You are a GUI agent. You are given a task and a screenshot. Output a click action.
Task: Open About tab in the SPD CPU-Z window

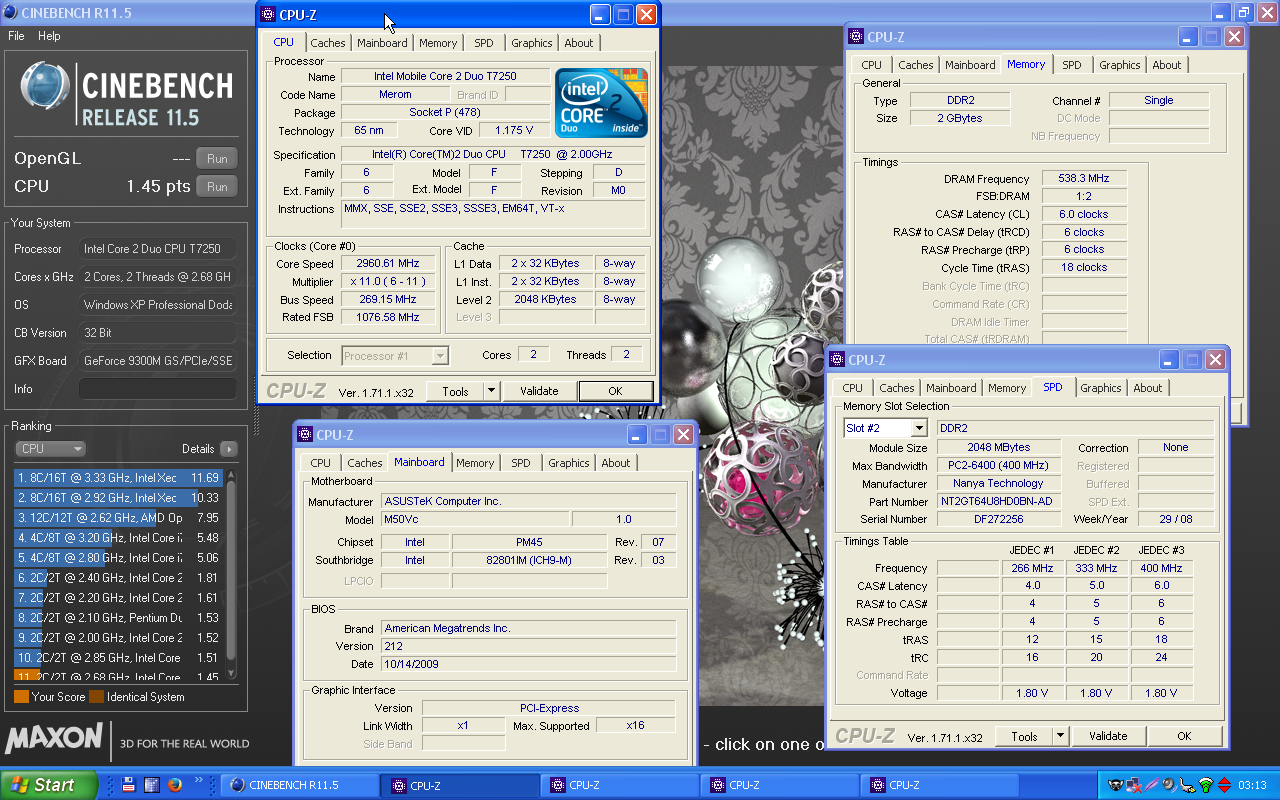coord(1147,388)
